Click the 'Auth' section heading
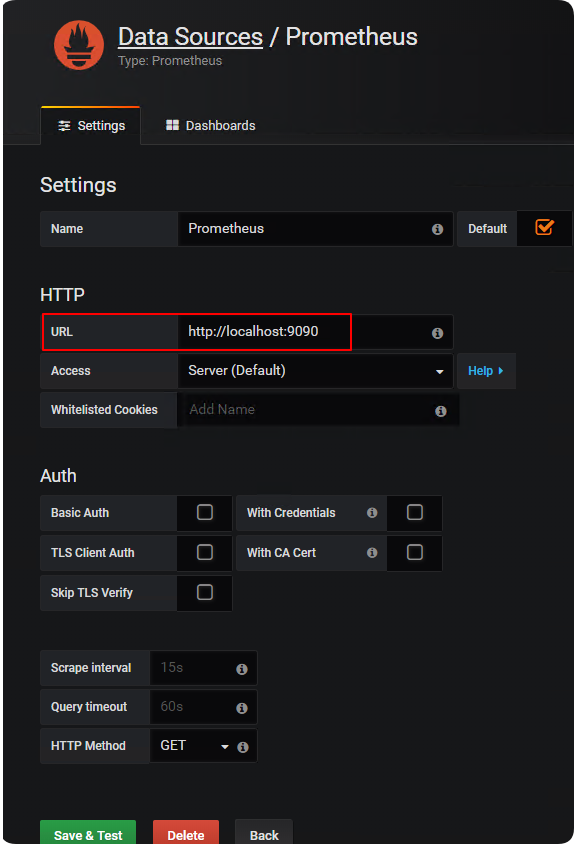Viewport: 574px width, 844px height. click(58, 476)
